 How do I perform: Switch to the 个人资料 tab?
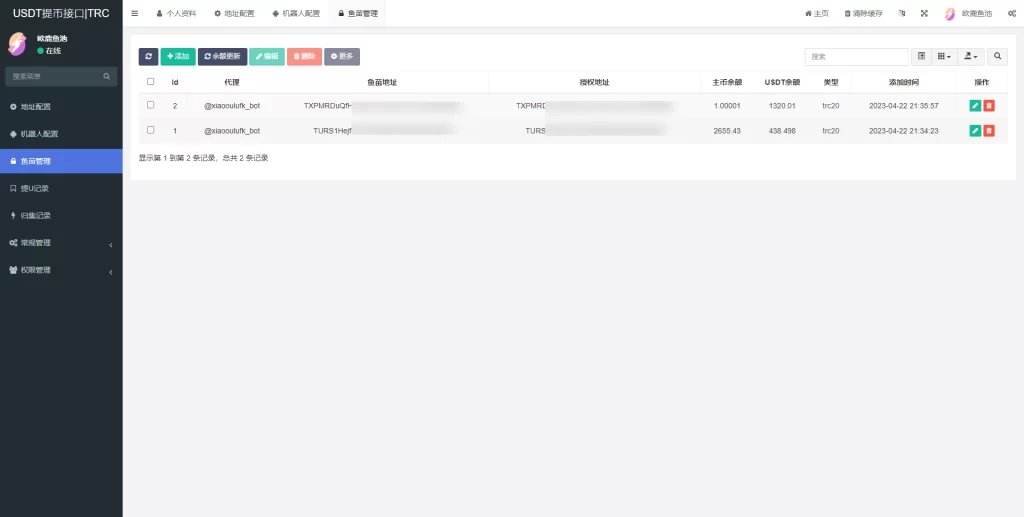click(176, 13)
